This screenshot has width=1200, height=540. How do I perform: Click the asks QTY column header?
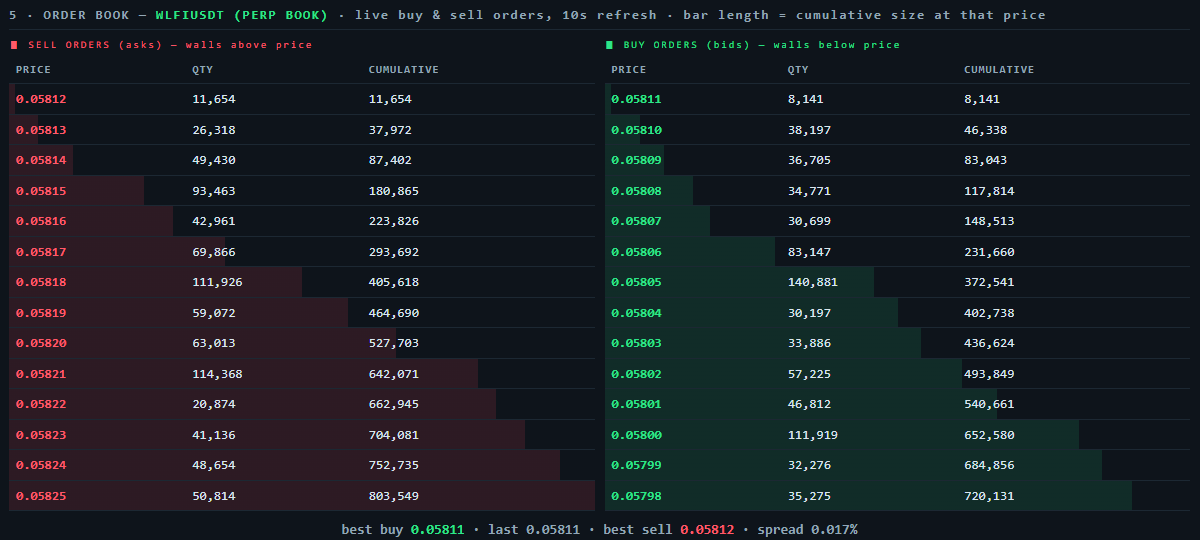tap(203, 70)
